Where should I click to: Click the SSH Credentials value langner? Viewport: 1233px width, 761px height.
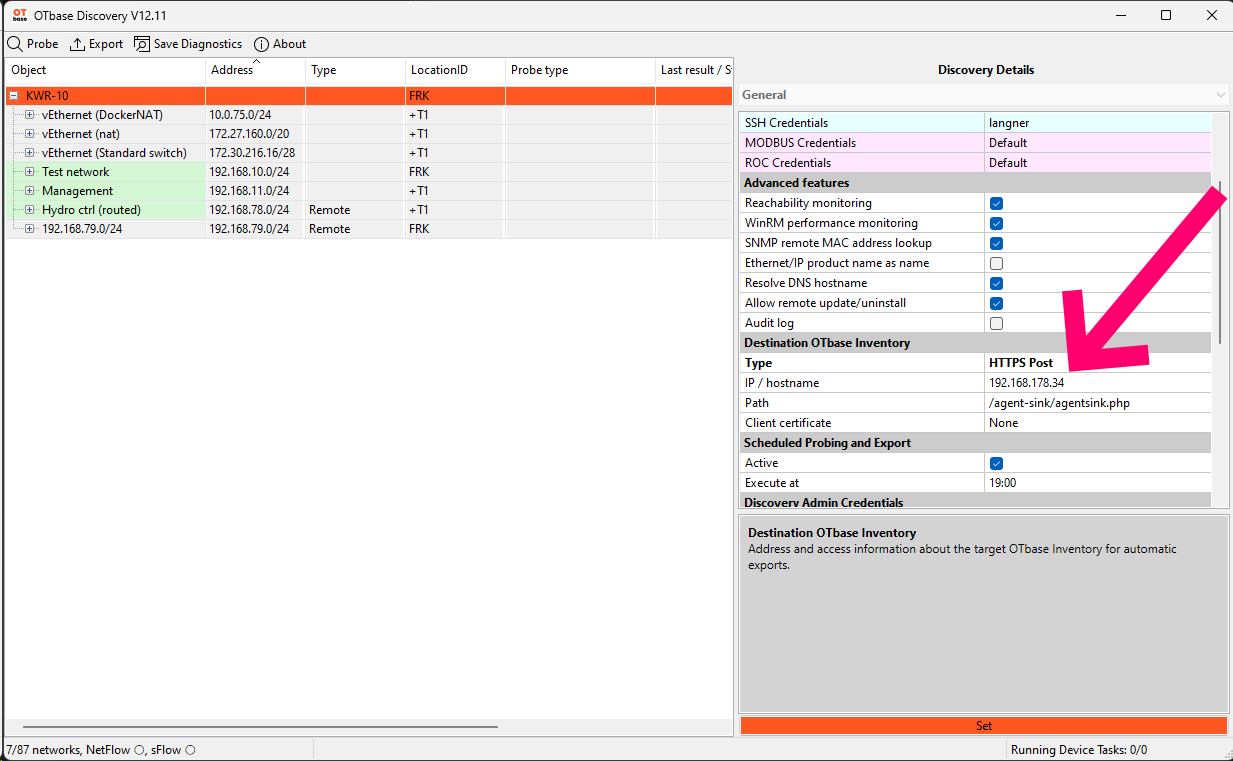coord(1009,123)
